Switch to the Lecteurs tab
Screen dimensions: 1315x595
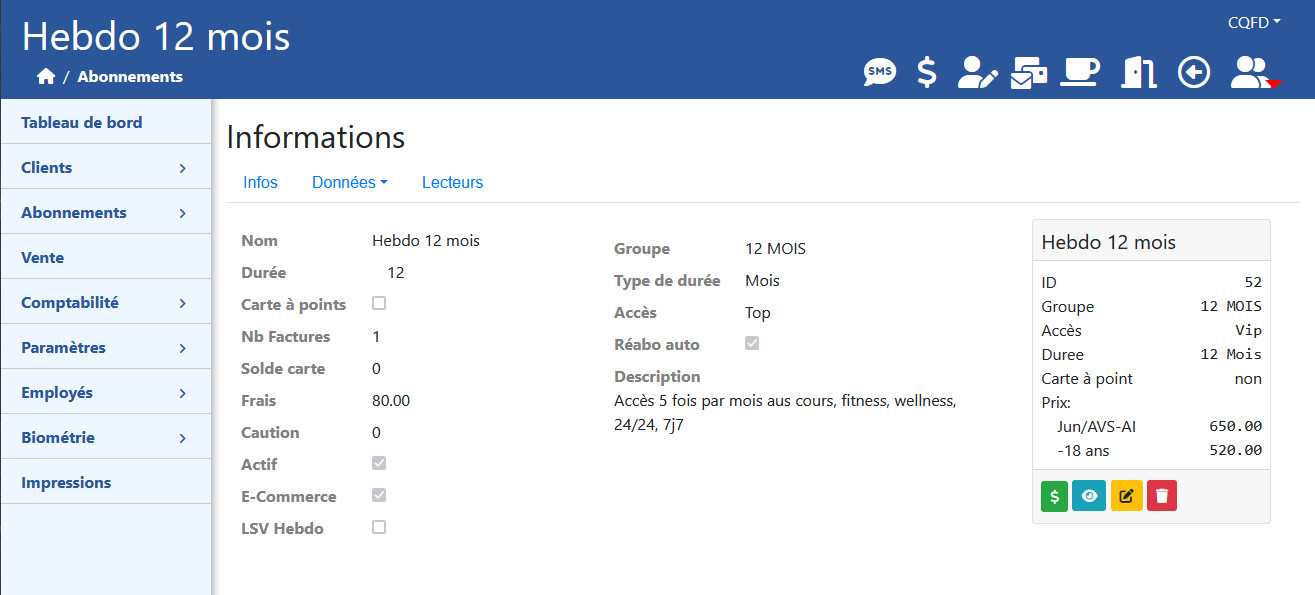(x=452, y=182)
